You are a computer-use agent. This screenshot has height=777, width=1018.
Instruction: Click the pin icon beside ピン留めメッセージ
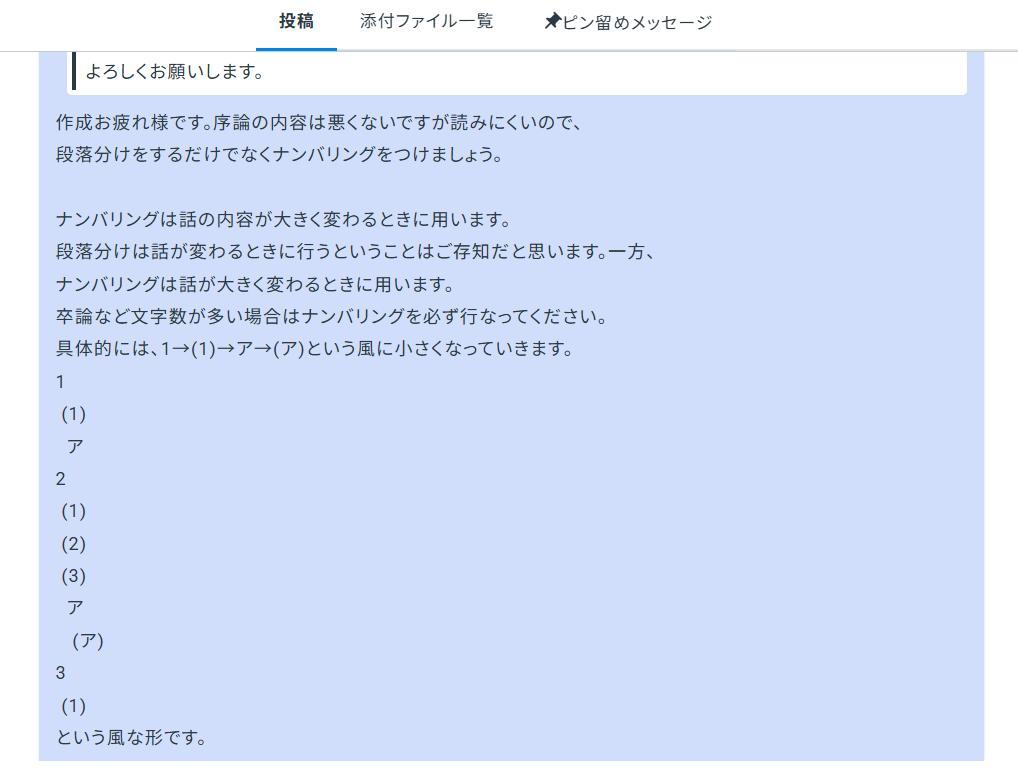coord(552,21)
